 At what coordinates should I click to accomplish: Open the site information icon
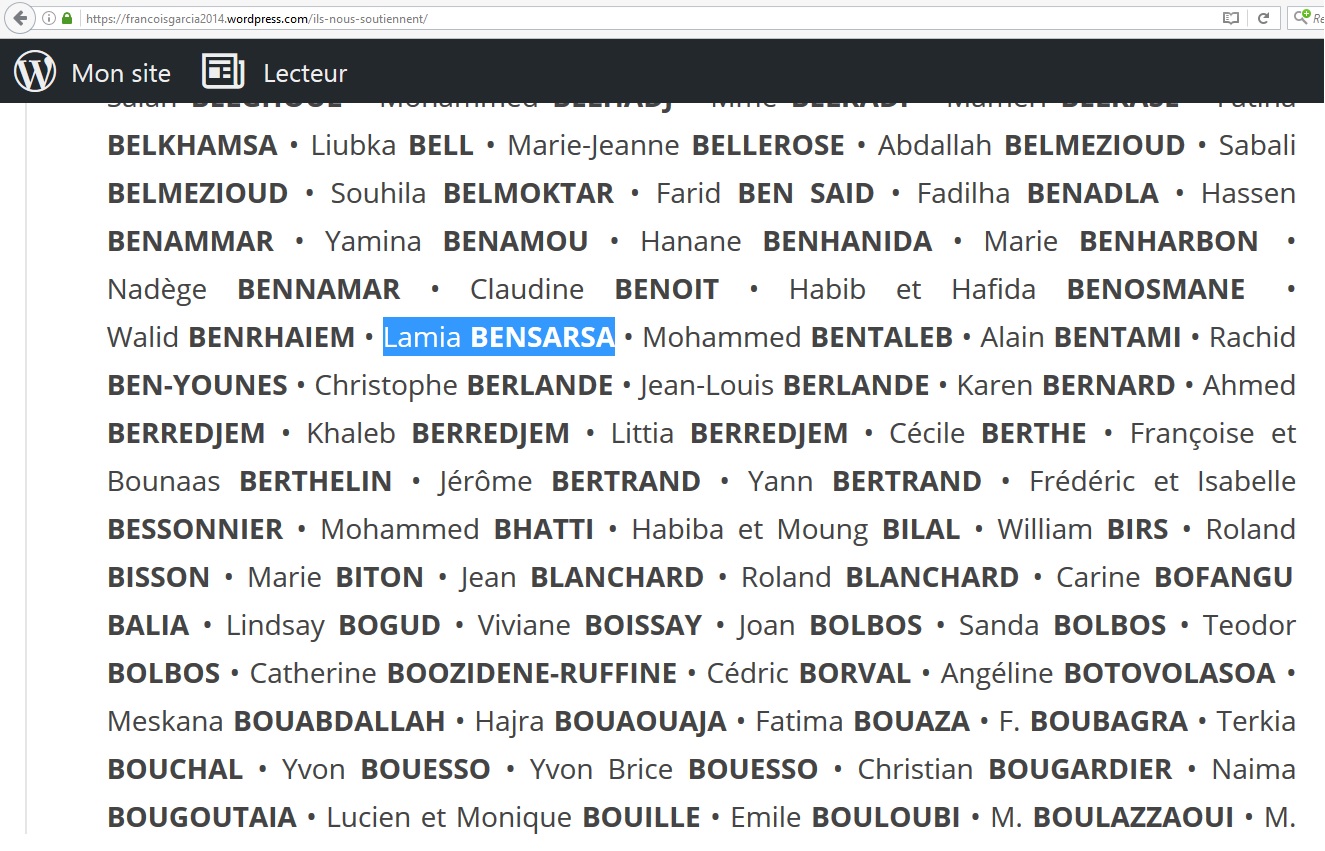(x=49, y=18)
